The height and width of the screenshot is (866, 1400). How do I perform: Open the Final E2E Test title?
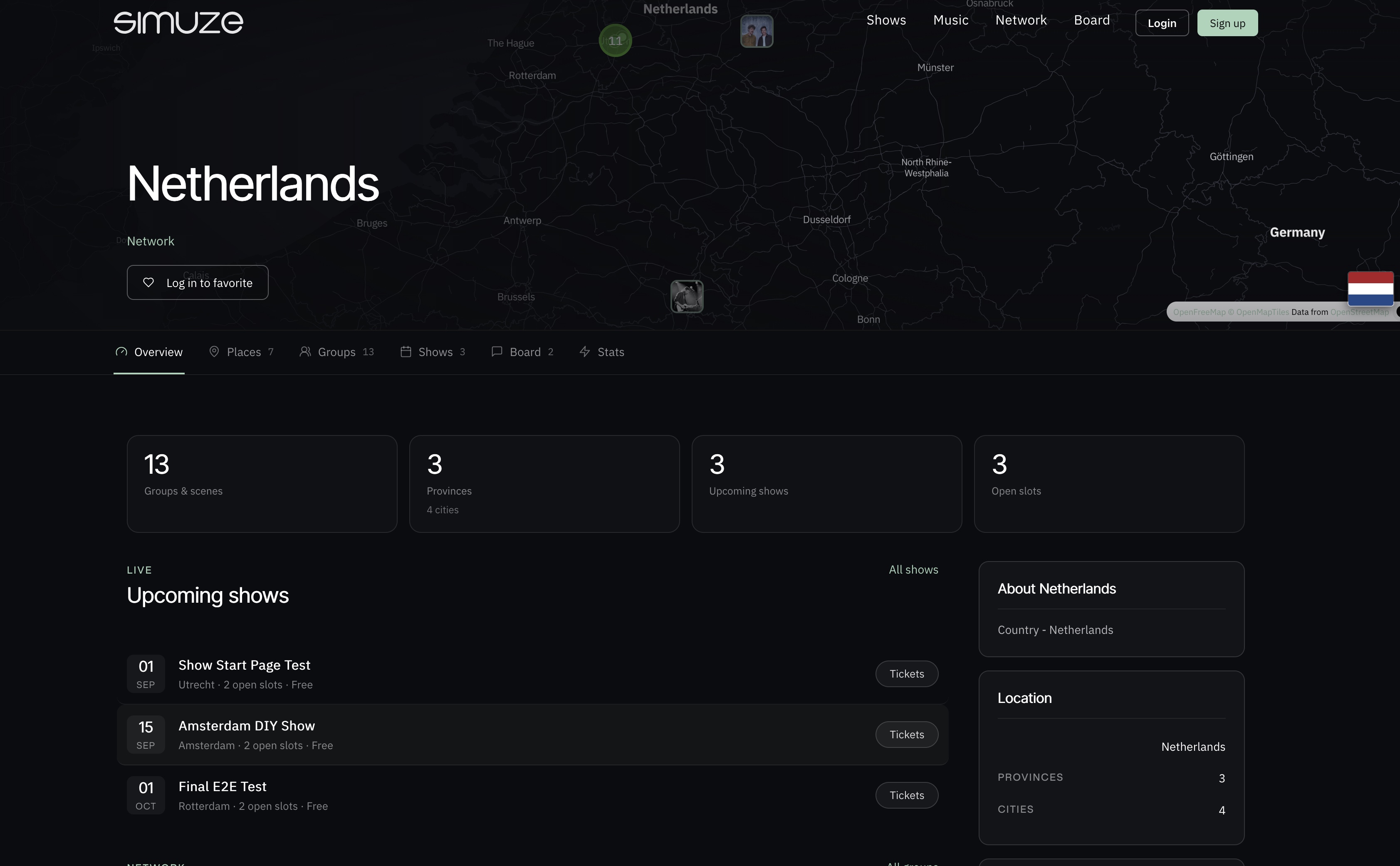click(x=223, y=787)
